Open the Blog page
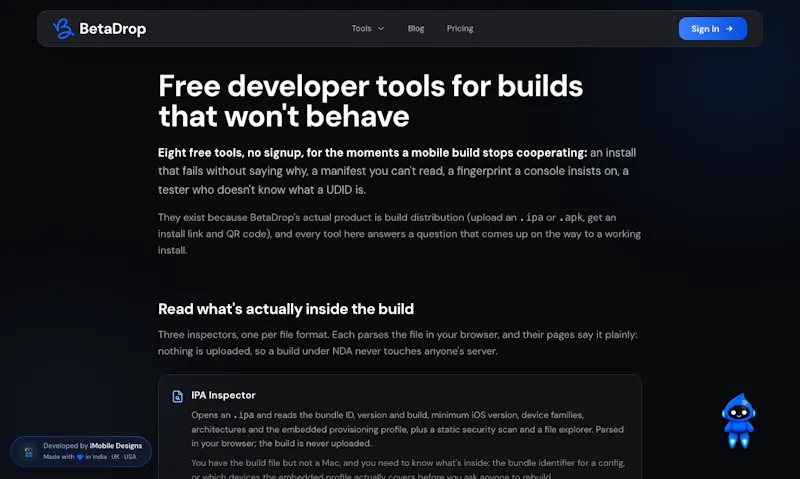The height and width of the screenshot is (479, 800). click(416, 29)
